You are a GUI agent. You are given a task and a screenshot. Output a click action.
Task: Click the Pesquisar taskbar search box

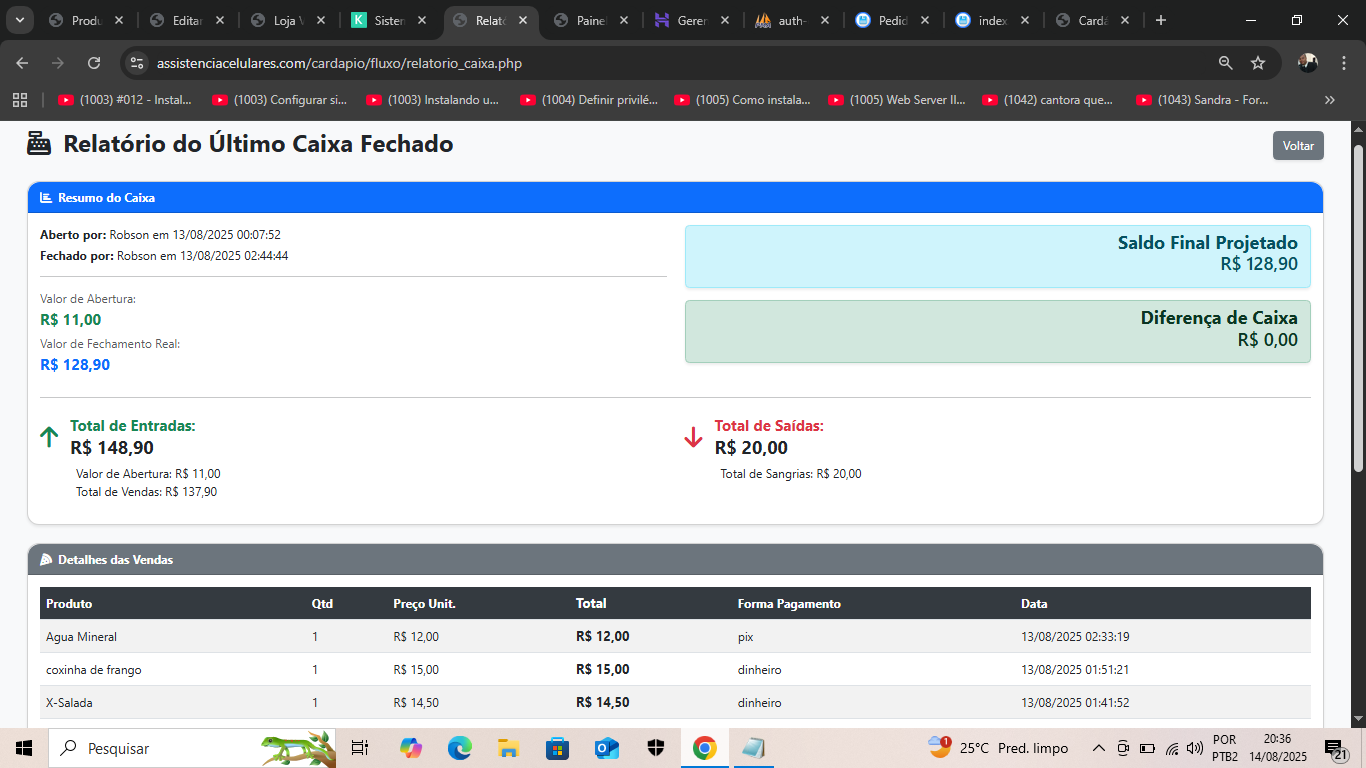coord(193,748)
